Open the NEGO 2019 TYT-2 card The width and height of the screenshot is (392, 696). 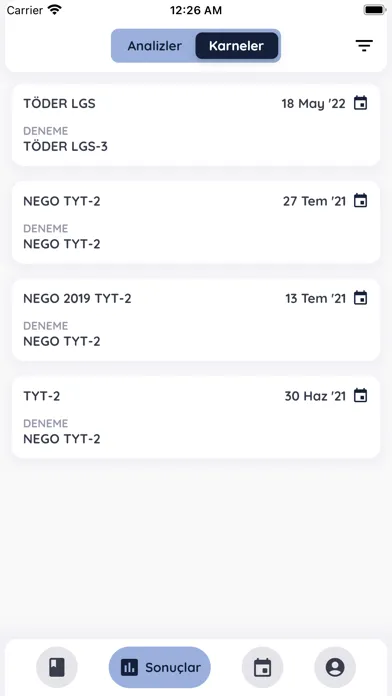(196, 320)
